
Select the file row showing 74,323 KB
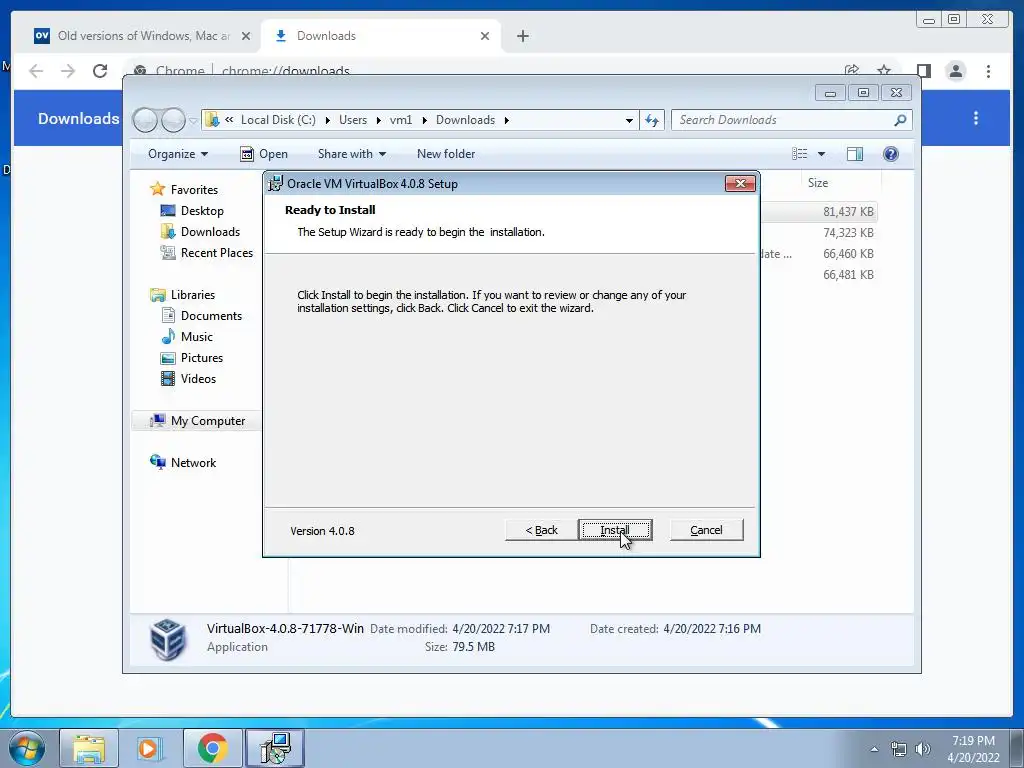coord(818,232)
